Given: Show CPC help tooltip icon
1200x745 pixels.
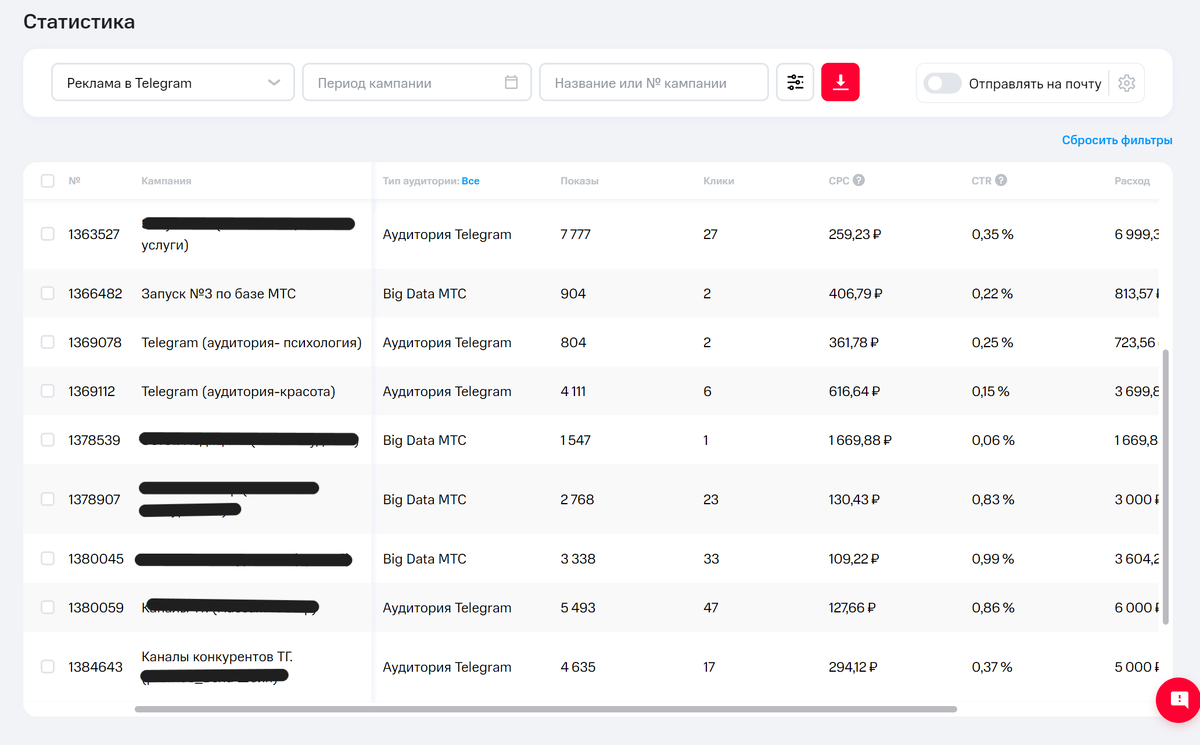Looking at the screenshot, I should coord(859,181).
